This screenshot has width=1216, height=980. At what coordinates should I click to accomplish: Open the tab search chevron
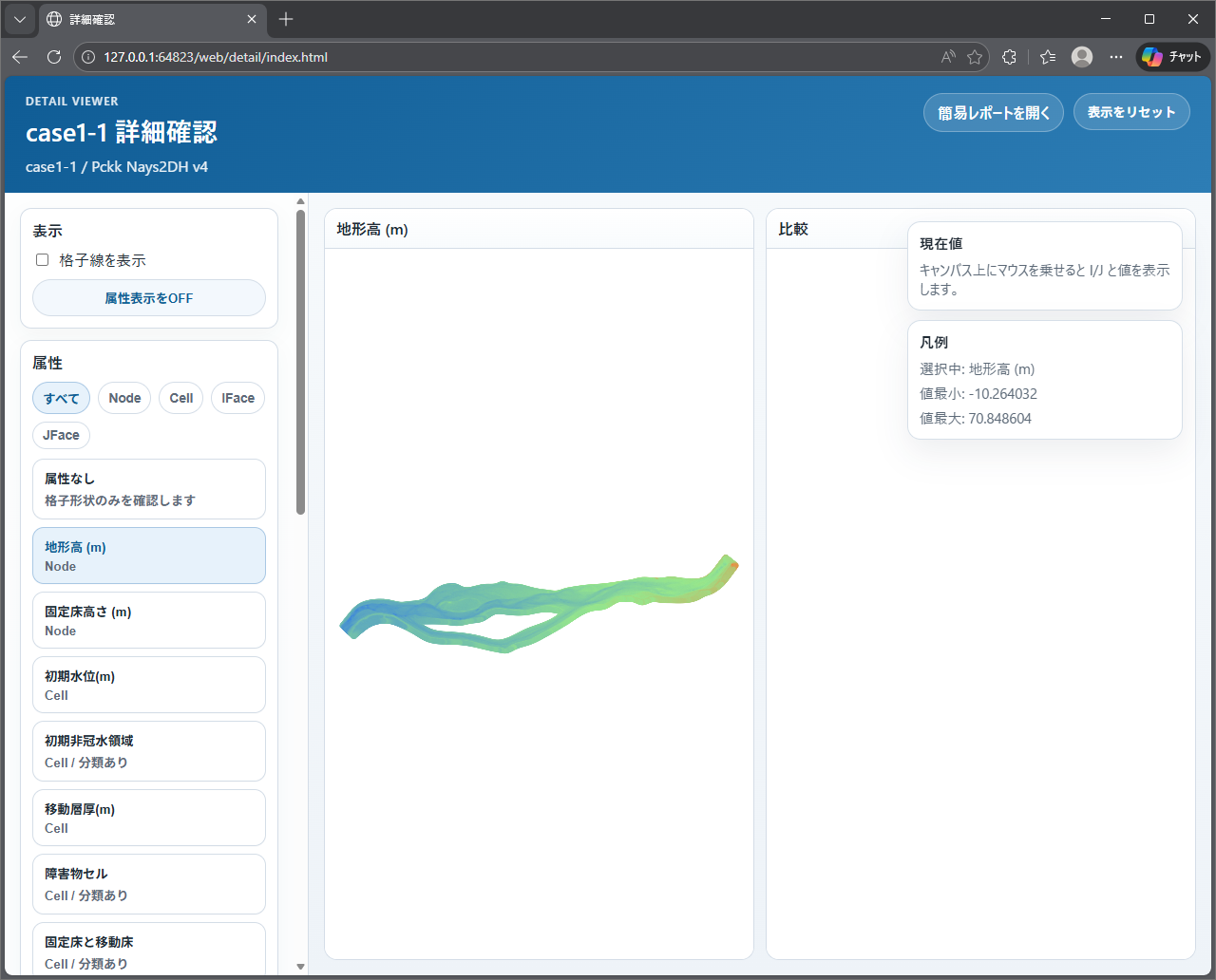click(x=19, y=19)
